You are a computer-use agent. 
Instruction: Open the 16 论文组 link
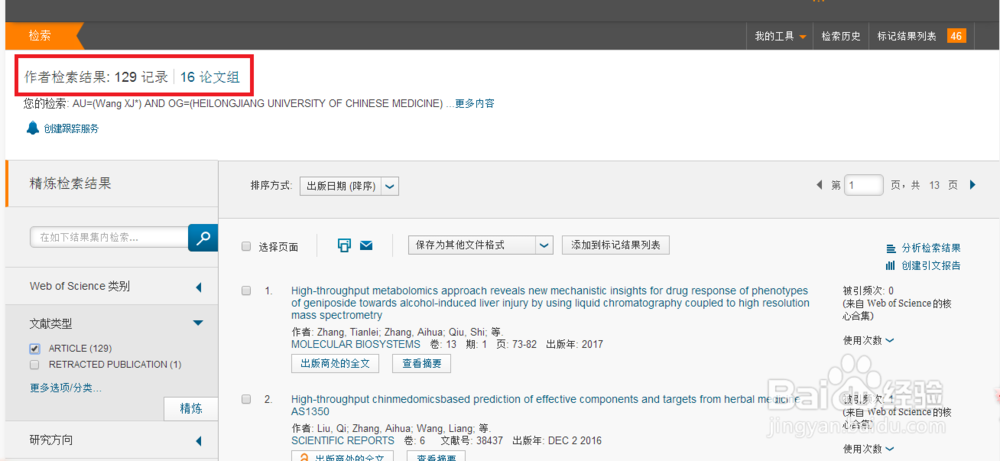pos(210,78)
